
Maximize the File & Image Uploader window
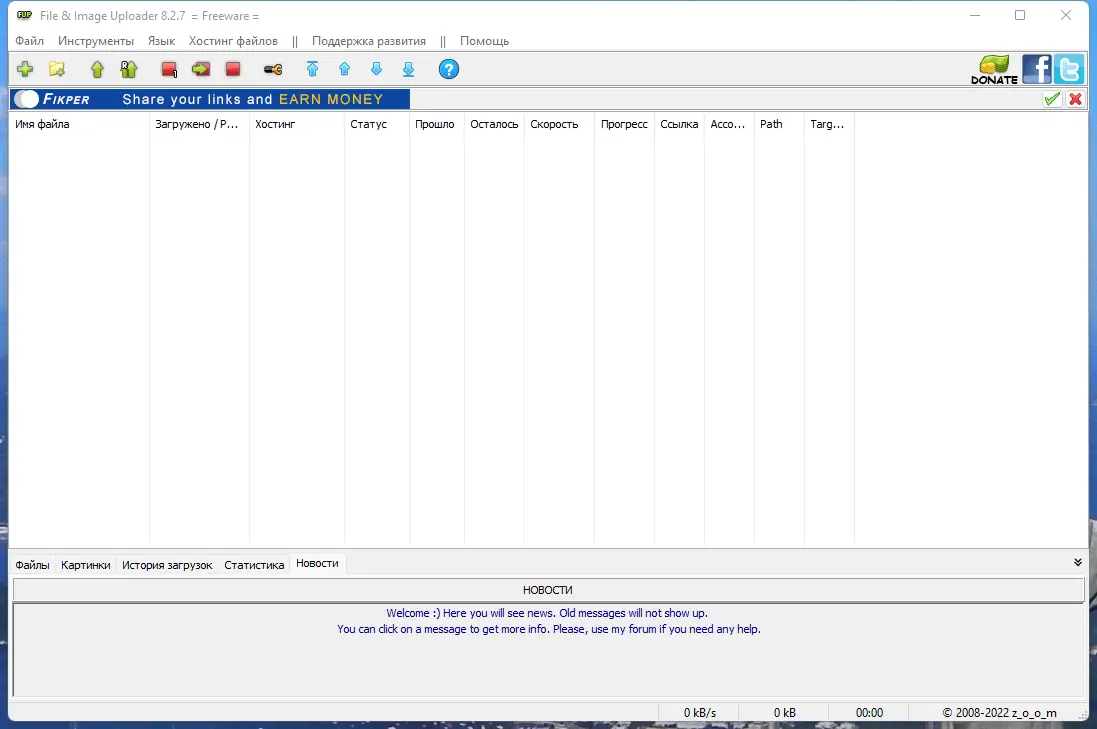point(1020,15)
